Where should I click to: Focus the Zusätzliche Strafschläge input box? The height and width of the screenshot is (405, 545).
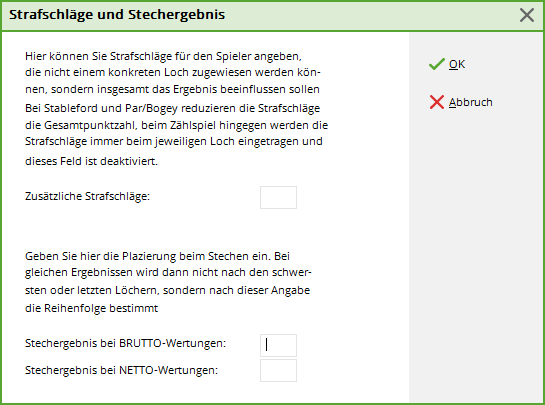278,197
